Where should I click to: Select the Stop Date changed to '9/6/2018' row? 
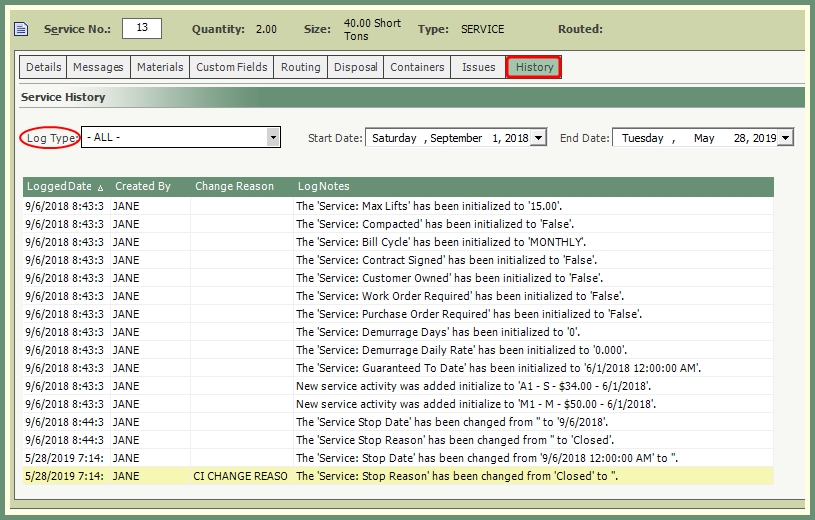click(398, 422)
